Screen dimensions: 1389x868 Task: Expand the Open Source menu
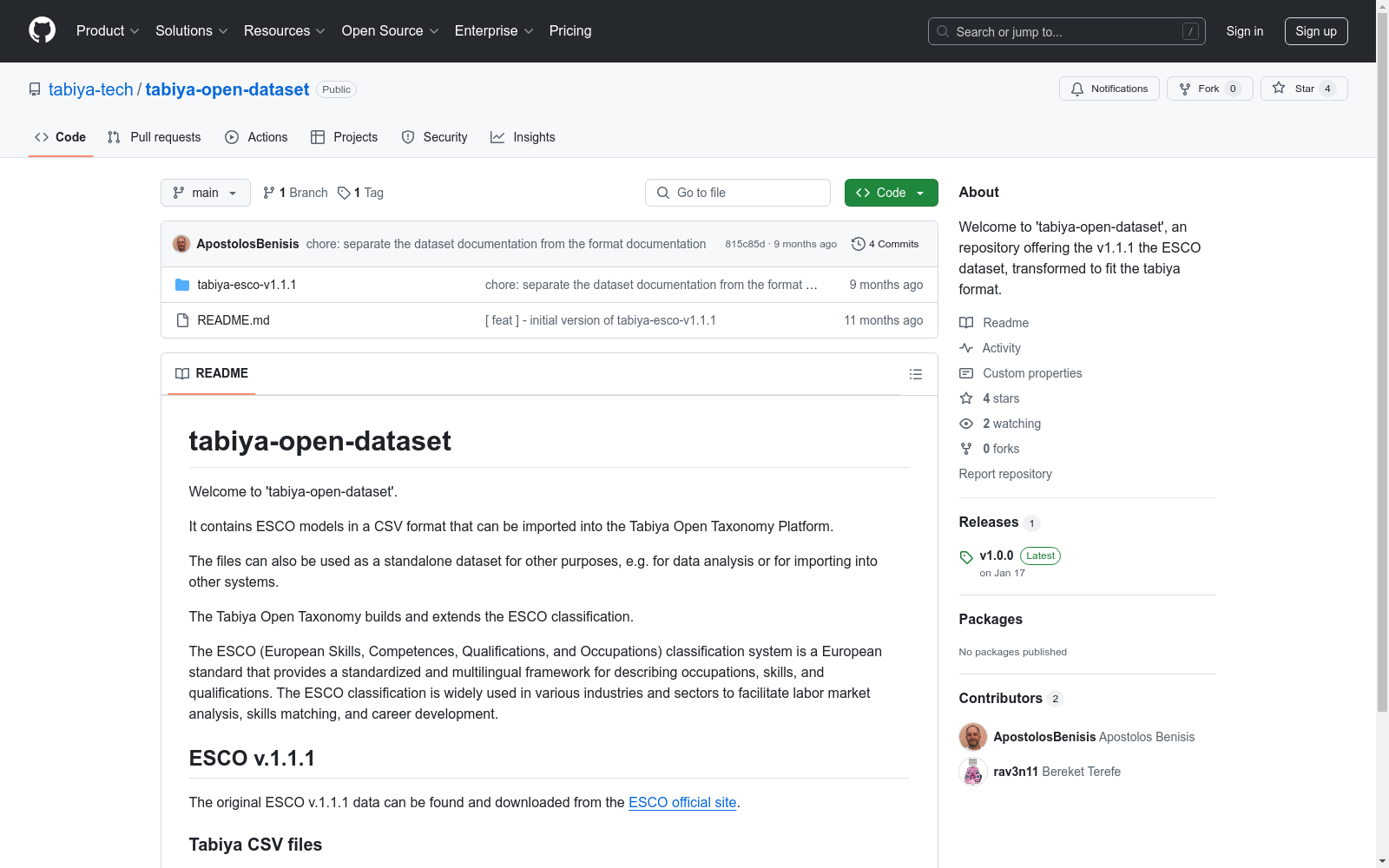(x=391, y=30)
